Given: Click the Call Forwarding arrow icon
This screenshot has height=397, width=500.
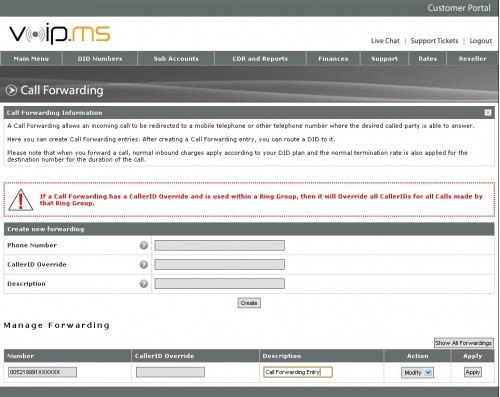Looking at the screenshot, I should 11,90.
